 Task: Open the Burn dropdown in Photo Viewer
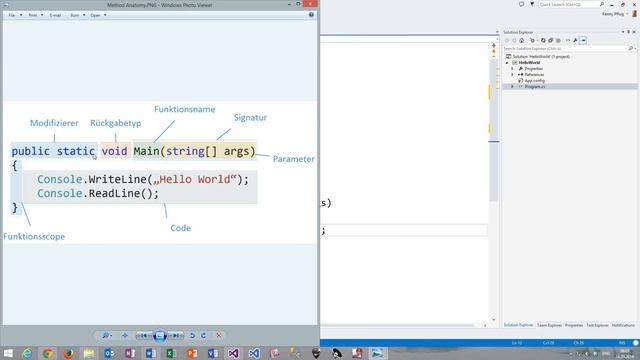[78, 15]
